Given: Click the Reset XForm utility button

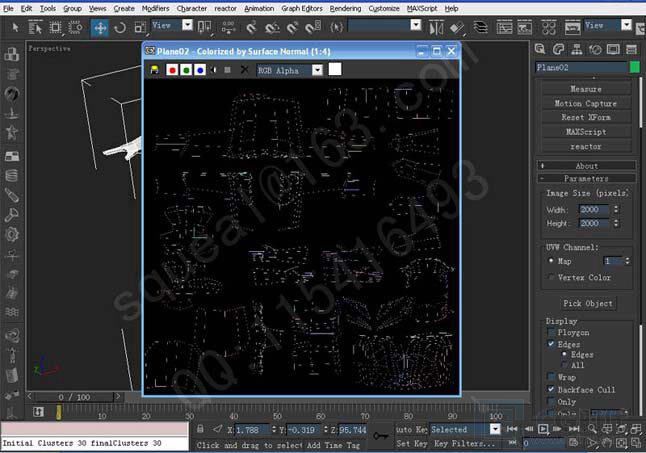Looking at the screenshot, I should pyautogui.click(x=586, y=117).
